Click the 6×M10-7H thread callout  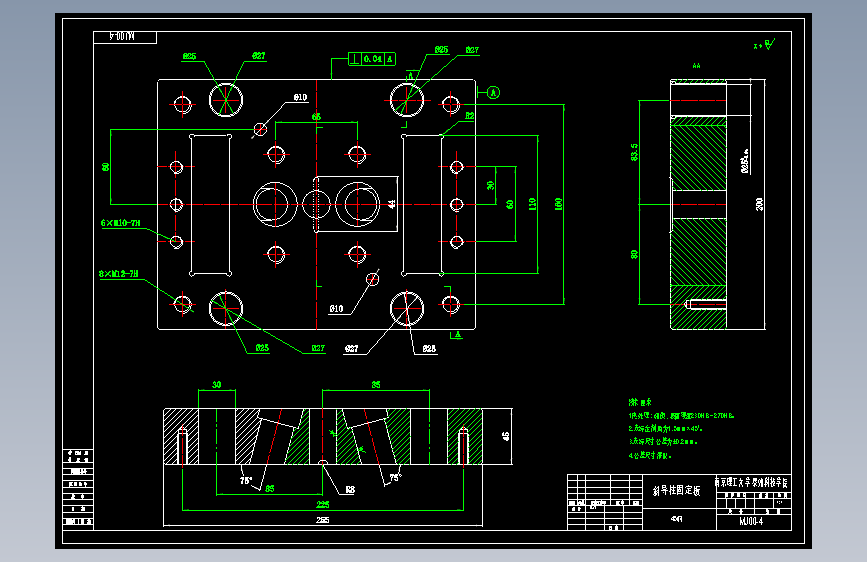tap(121, 223)
